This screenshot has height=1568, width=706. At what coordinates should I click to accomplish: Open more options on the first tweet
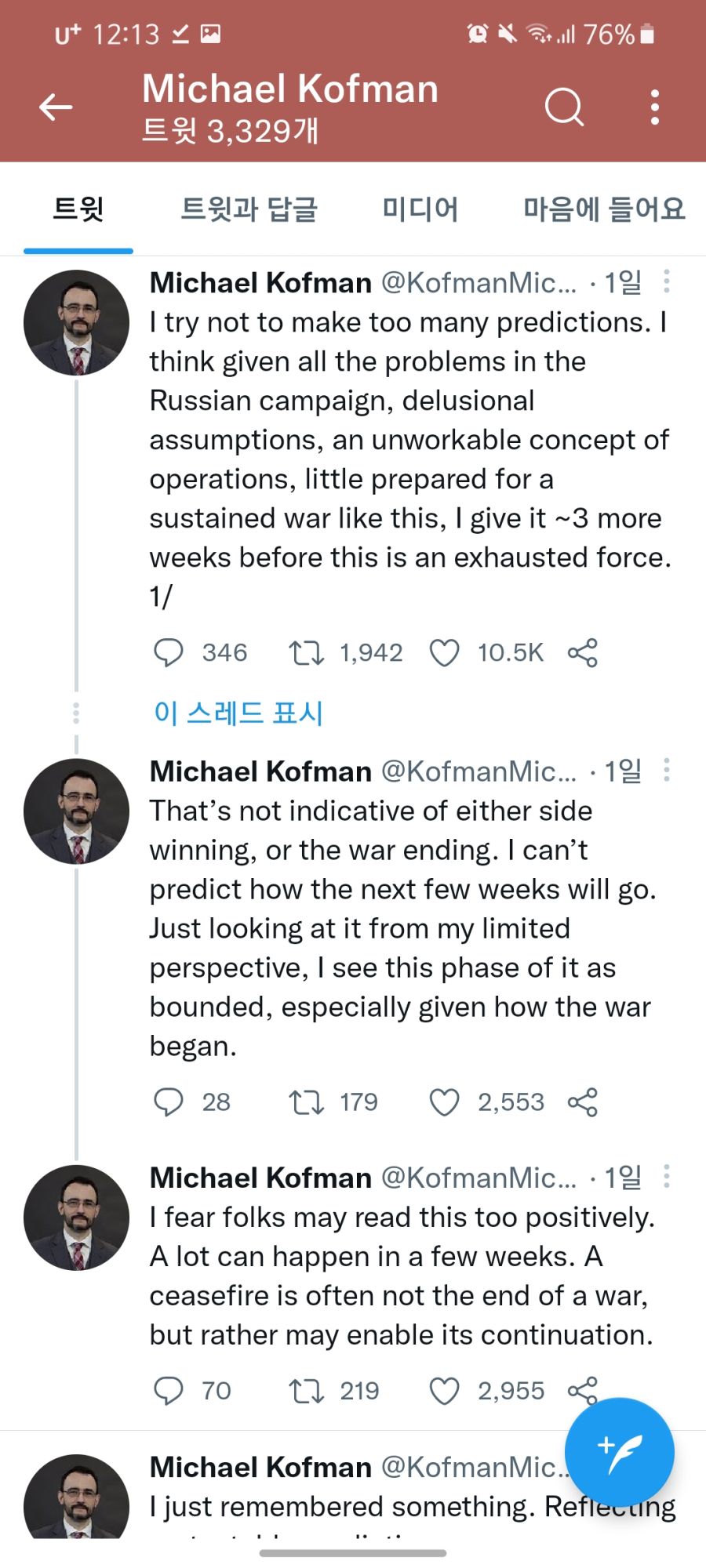coord(667,281)
